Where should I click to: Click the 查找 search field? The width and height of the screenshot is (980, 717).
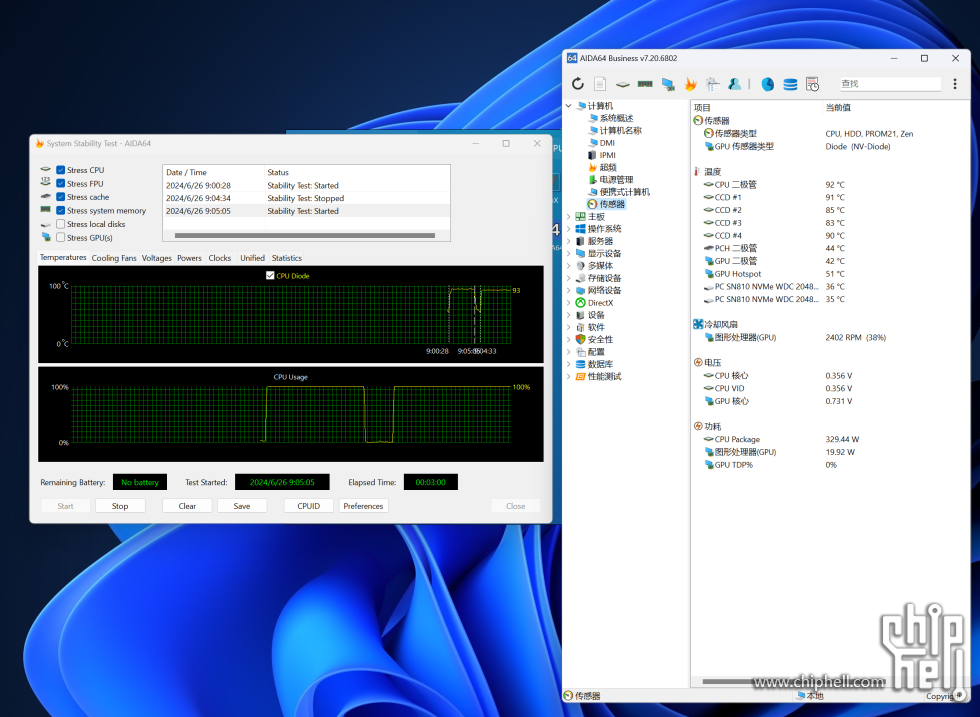[890, 84]
